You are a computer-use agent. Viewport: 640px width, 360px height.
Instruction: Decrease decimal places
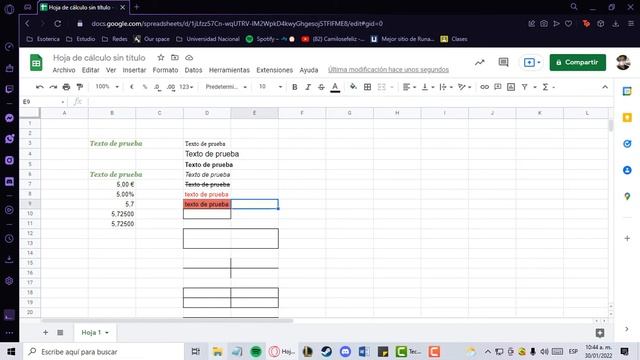tap(157, 87)
